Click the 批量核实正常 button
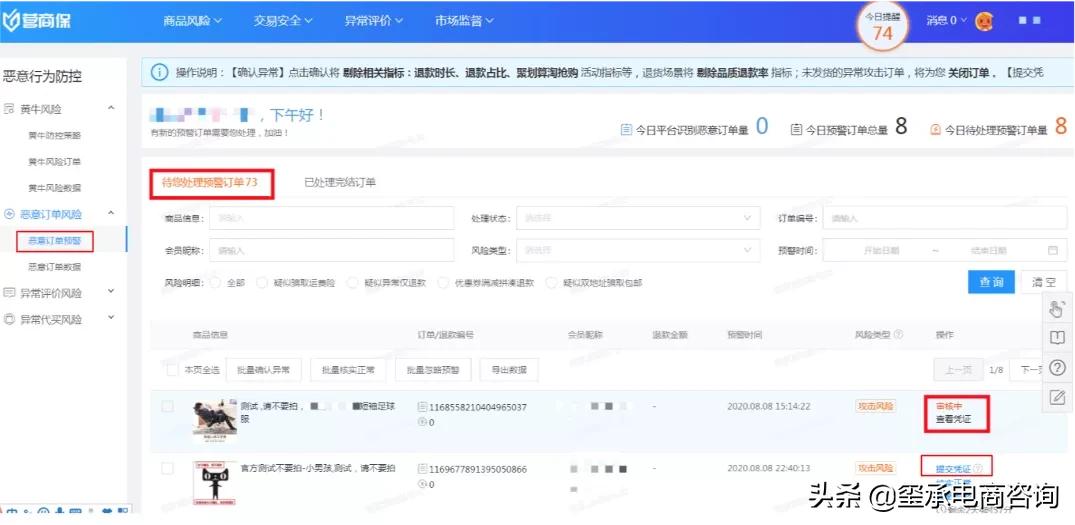Image resolution: width=1075 pixels, height=525 pixels. (x=348, y=369)
